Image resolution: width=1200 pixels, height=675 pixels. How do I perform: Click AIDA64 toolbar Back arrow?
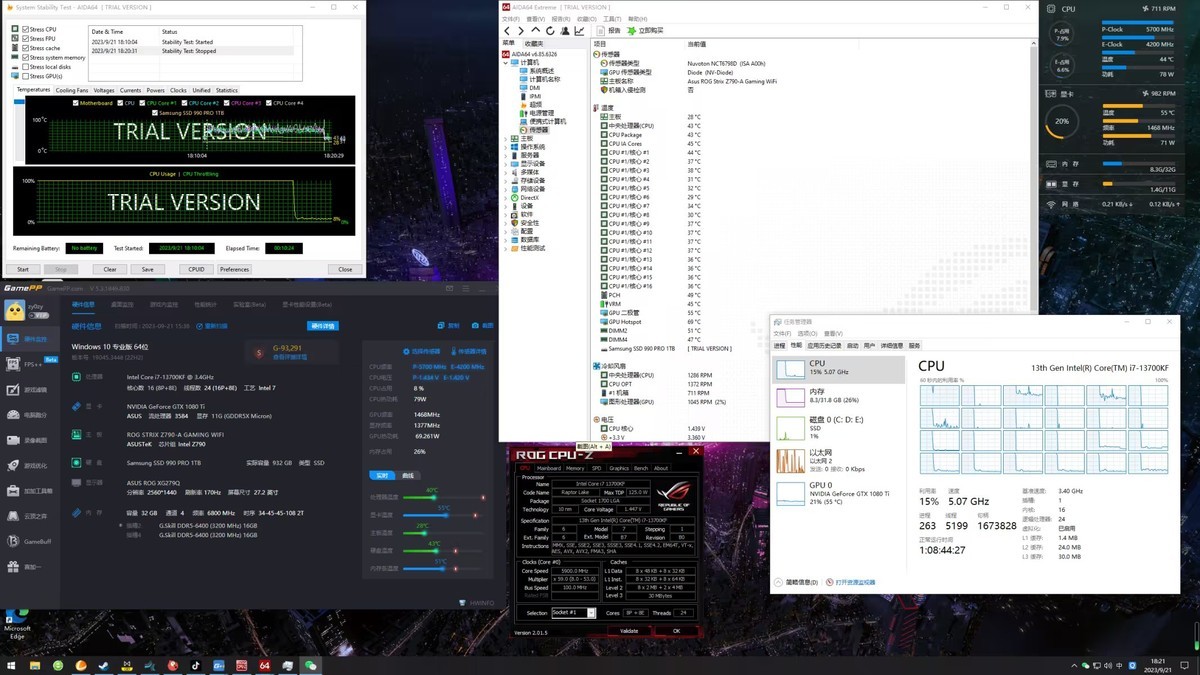pos(508,31)
